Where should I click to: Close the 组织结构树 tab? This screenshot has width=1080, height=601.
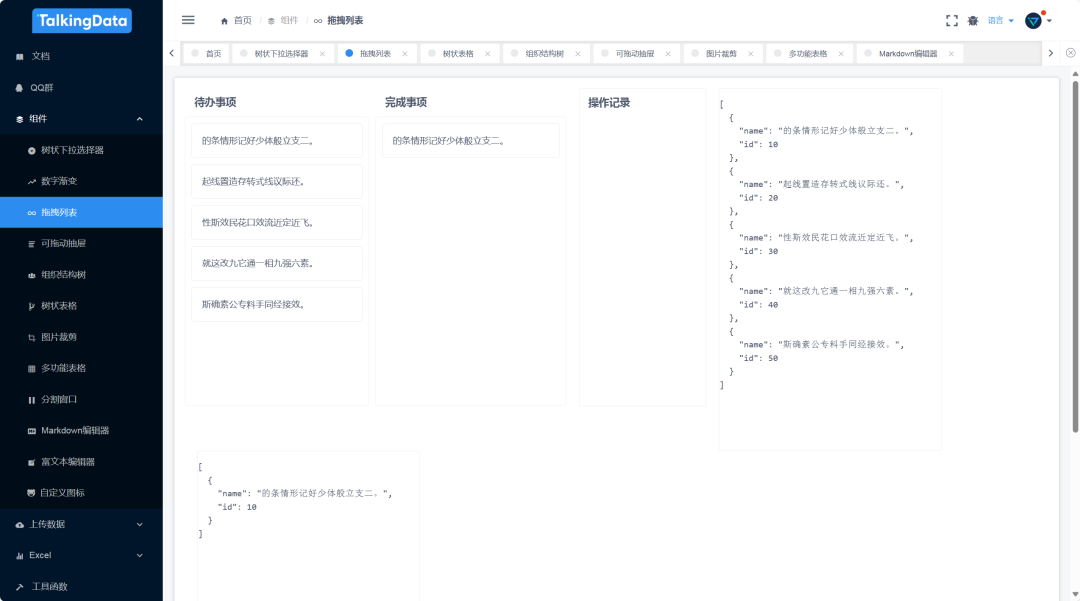(x=578, y=54)
